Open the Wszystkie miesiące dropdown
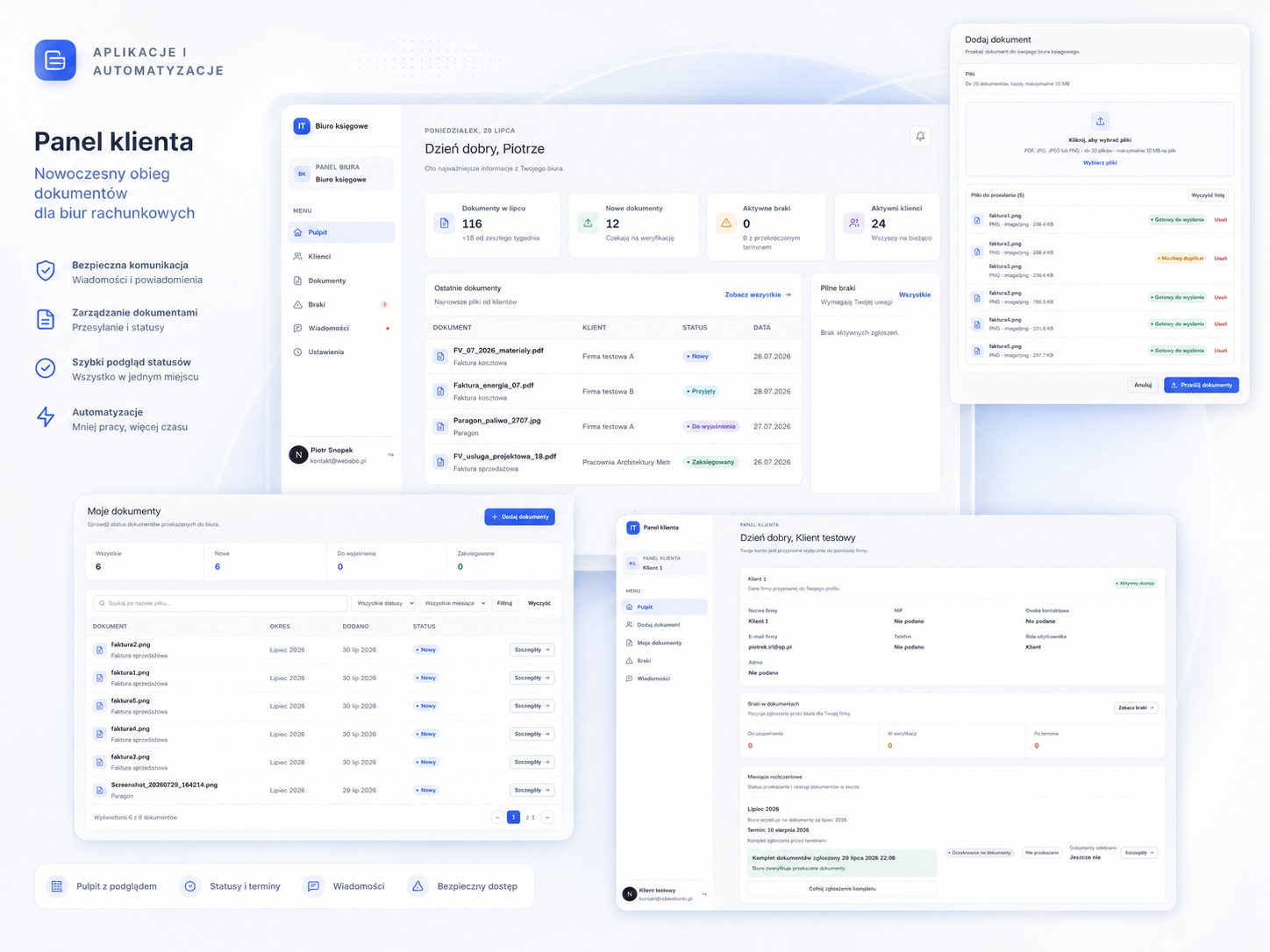 (454, 603)
